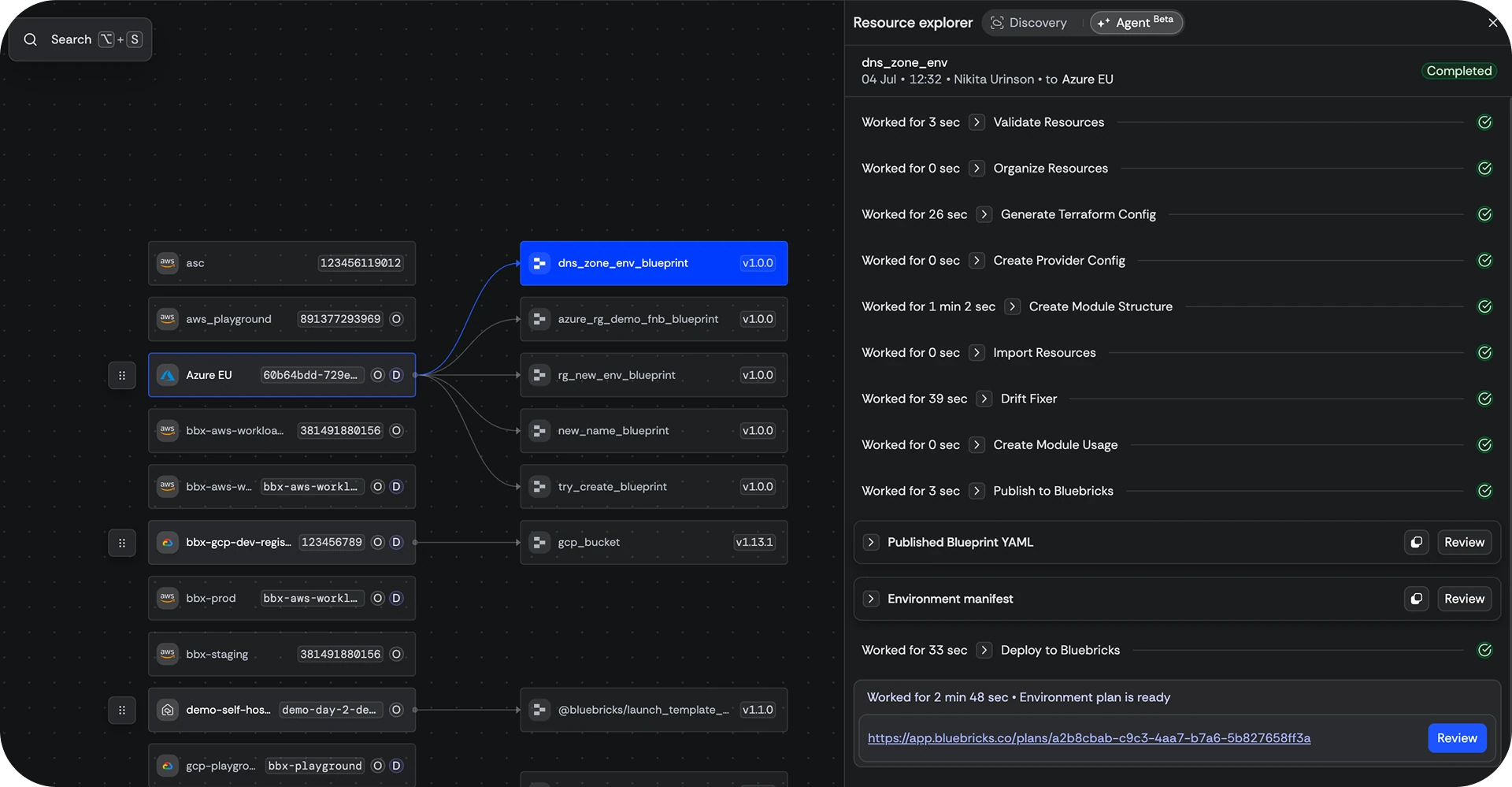Click the home icon on demo-self-hos node

pyautogui.click(x=168, y=710)
